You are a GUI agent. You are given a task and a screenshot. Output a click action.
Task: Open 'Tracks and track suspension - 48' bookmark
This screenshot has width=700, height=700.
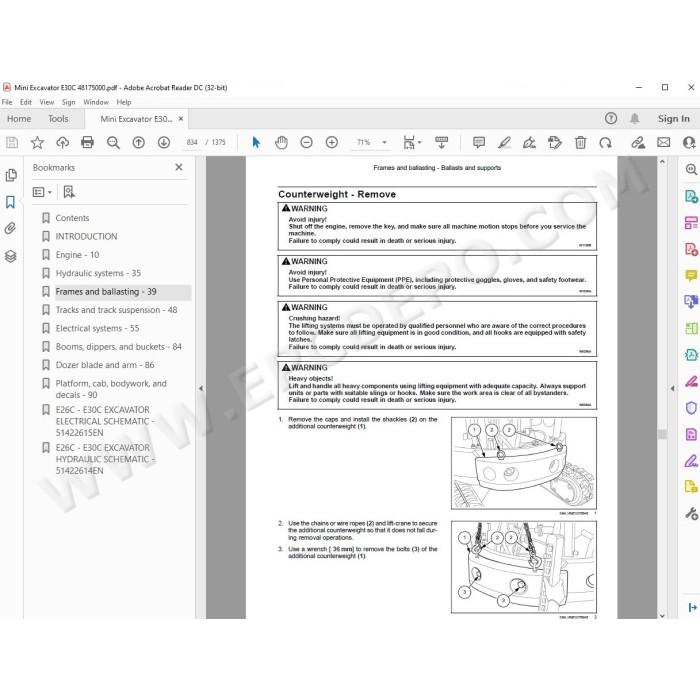[x=116, y=310]
